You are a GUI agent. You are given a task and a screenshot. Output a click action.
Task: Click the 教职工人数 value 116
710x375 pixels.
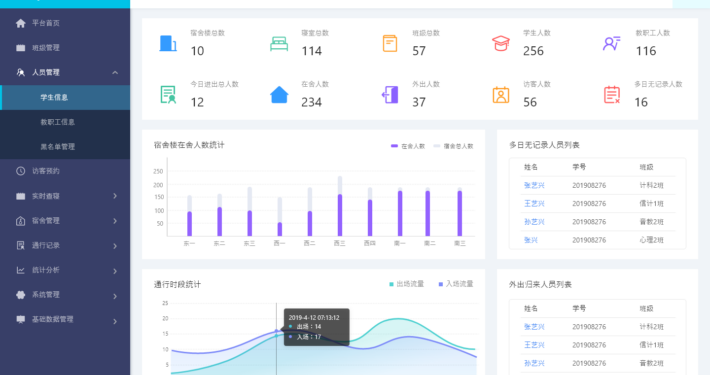pyautogui.click(x=646, y=51)
